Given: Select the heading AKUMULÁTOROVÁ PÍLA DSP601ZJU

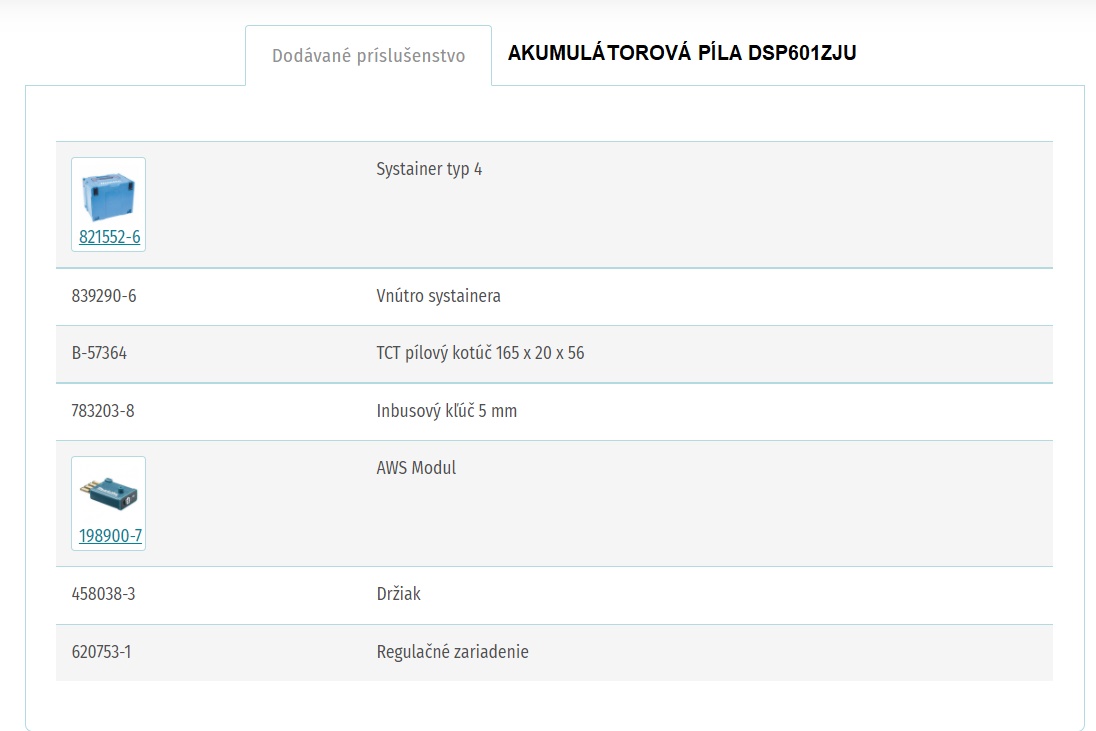Looking at the screenshot, I should [x=682, y=53].
